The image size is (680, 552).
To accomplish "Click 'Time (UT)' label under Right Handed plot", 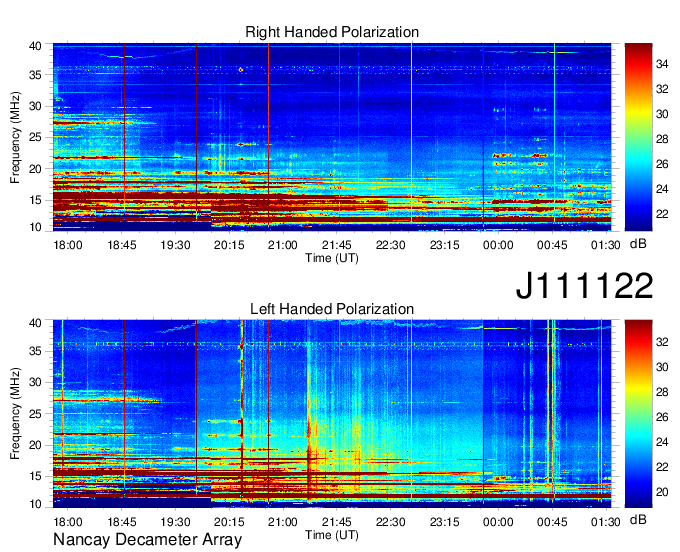I will [332, 258].
